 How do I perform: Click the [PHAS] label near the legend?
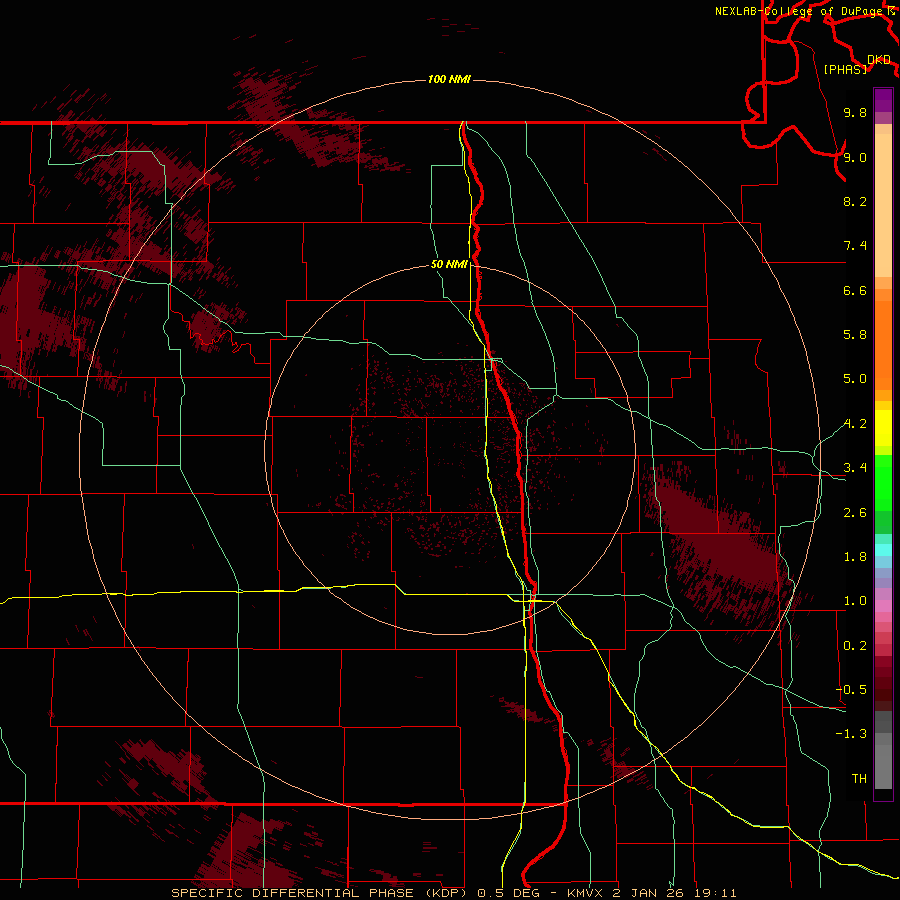coord(845,69)
